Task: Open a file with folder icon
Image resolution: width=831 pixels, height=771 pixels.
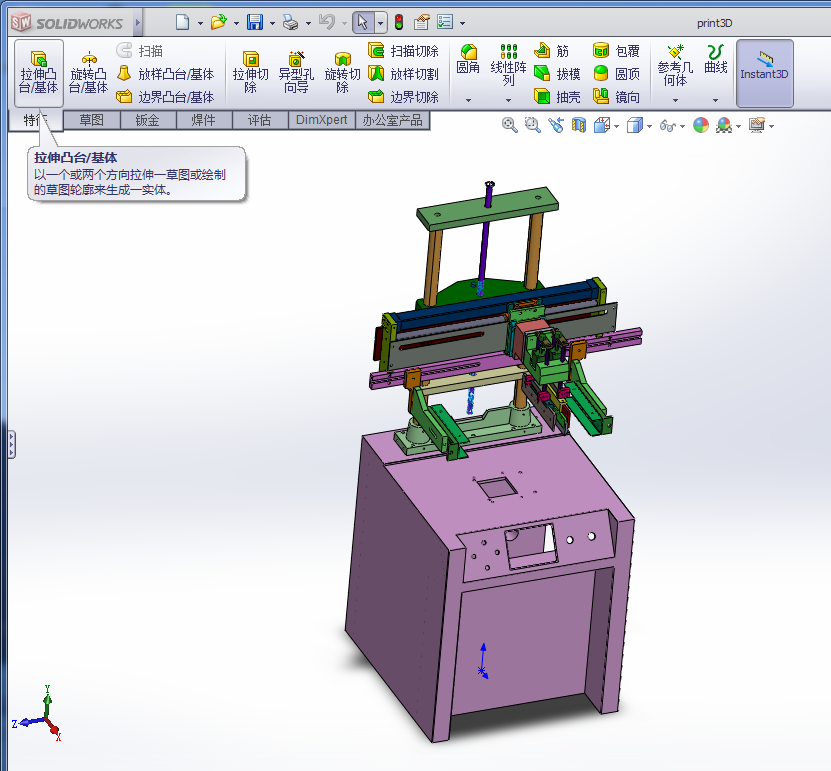Action: tap(218, 22)
